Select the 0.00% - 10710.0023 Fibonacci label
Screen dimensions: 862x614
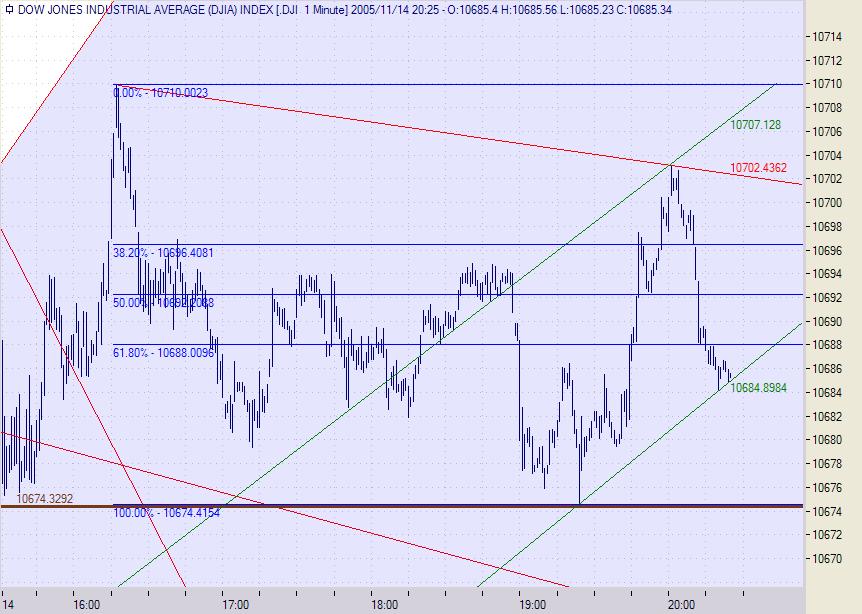[x=161, y=93]
